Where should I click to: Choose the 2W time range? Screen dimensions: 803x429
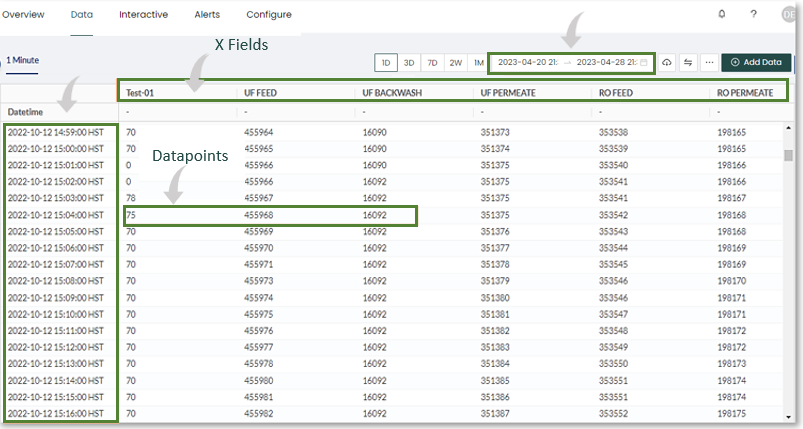click(x=456, y=62)
